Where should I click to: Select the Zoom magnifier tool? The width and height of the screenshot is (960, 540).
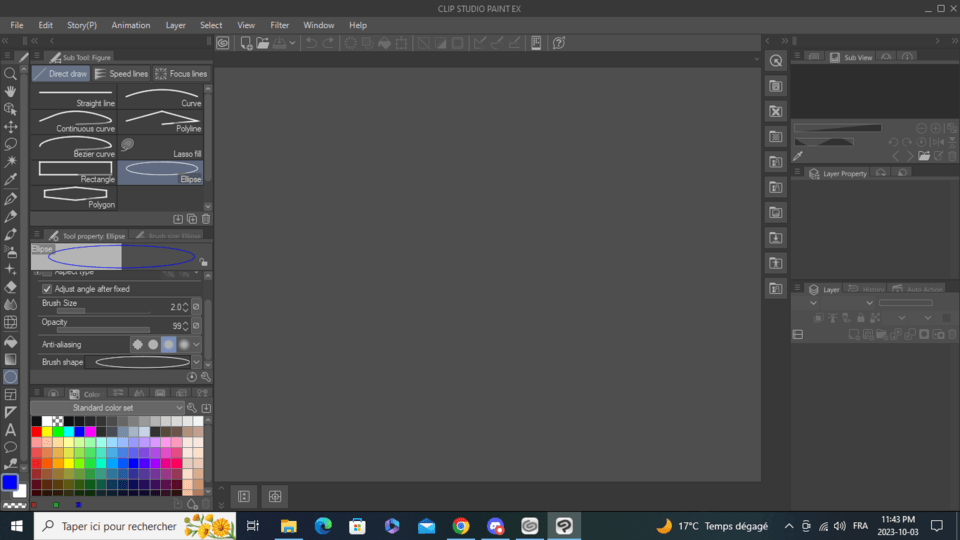pyautogui.click(x=10, y=74)
